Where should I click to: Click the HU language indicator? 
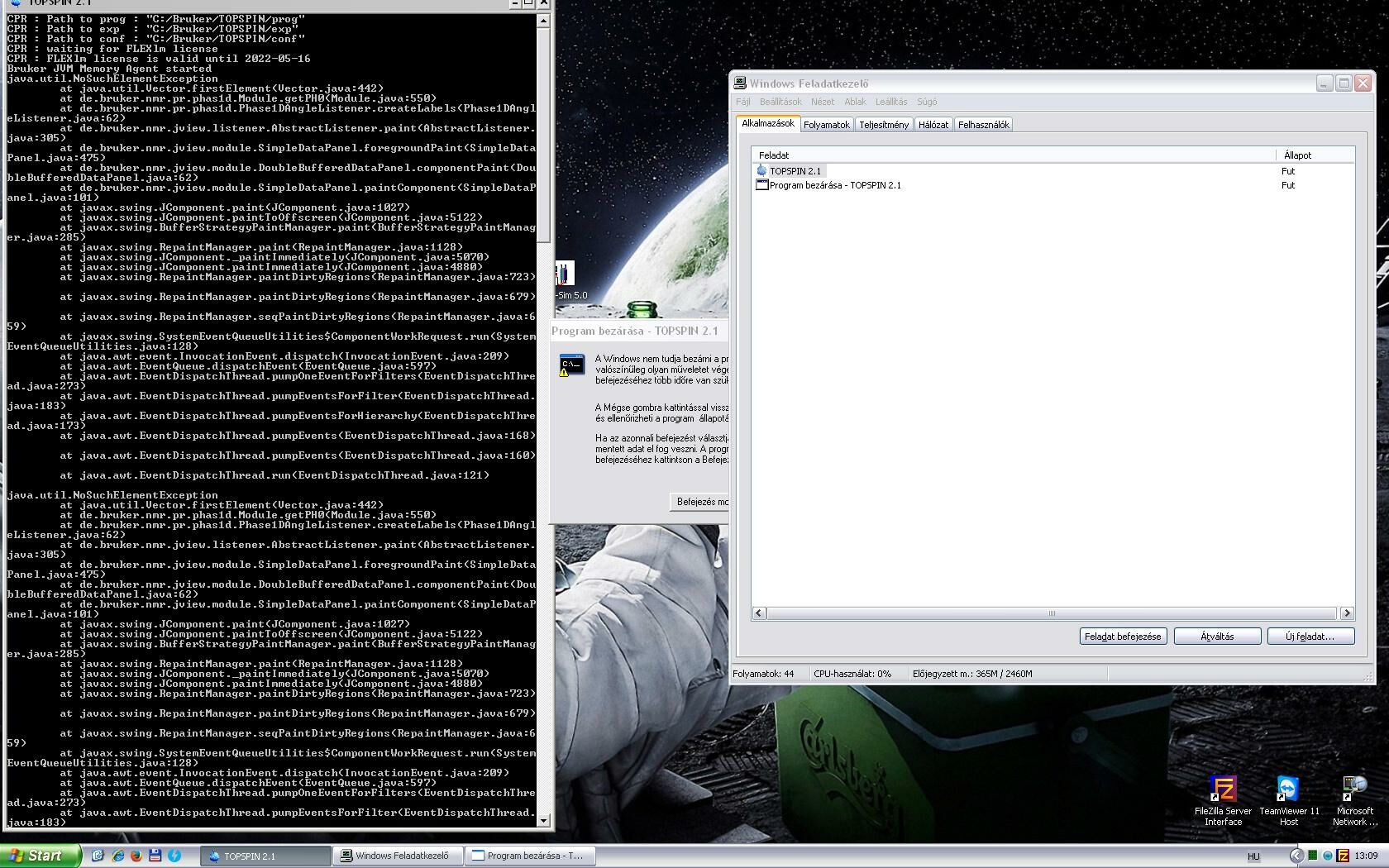pos(1253,856)
